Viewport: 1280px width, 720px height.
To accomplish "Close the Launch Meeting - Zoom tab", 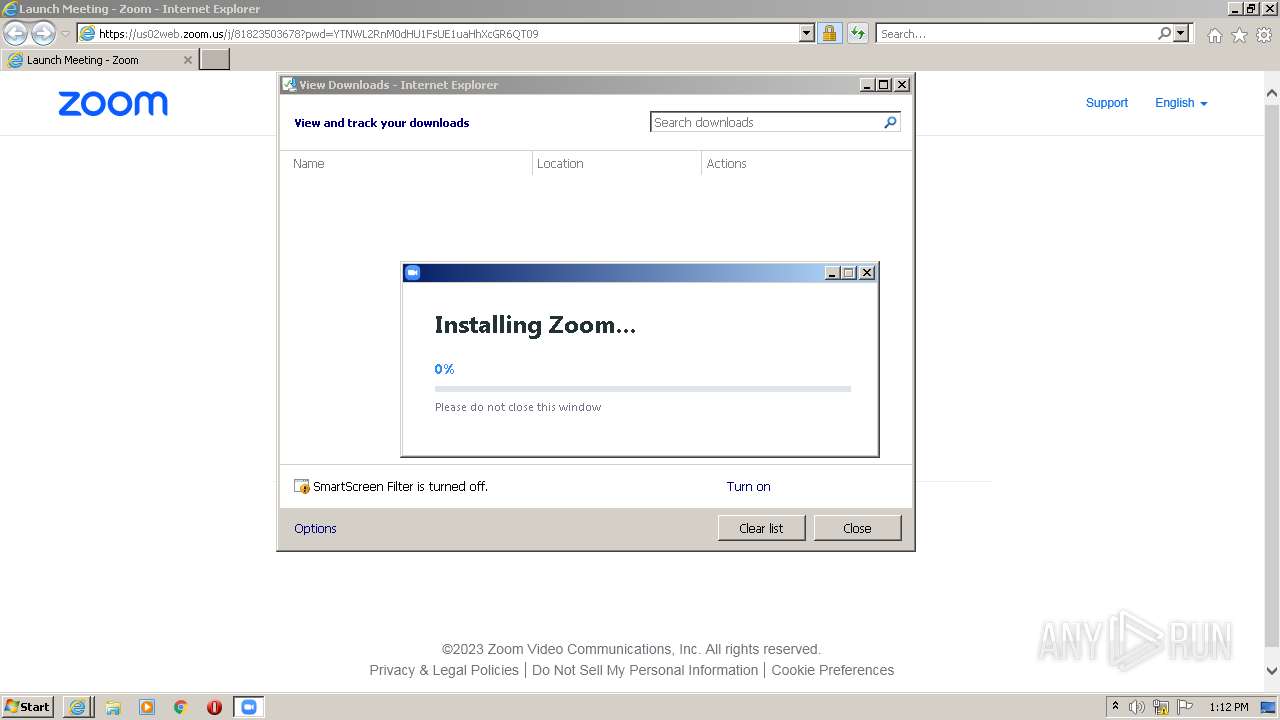I will pos(187,60).
